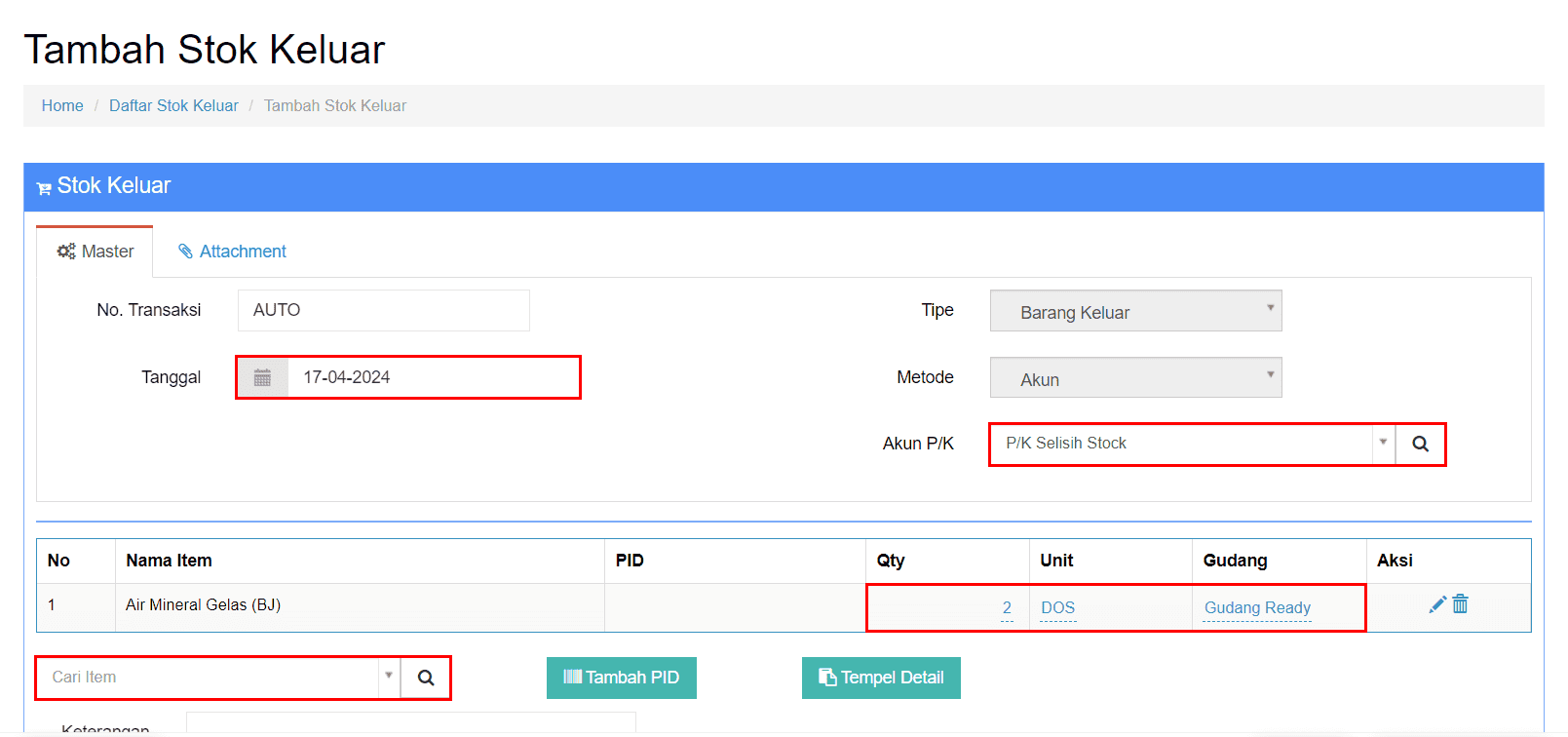Delete row using the trash icon
The width and height of the screenshot is (1568, 737).
tap(1460, 605)
